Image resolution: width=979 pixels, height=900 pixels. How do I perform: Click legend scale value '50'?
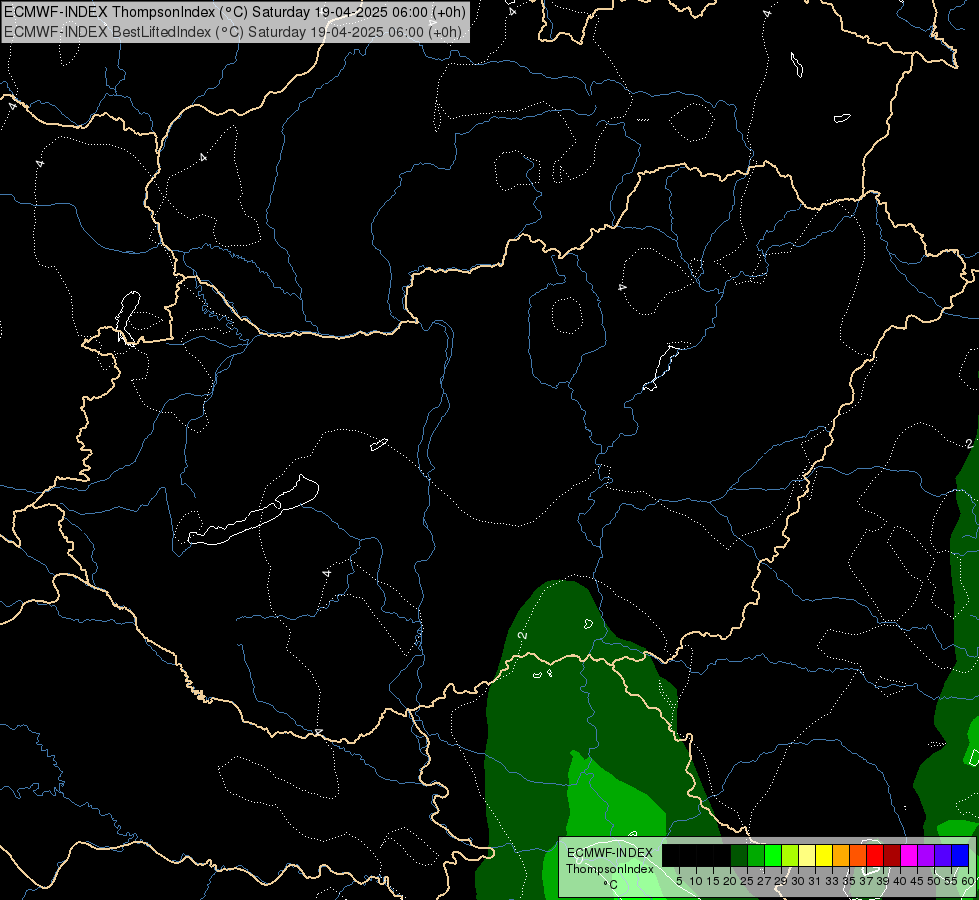(x=934, y=881)
